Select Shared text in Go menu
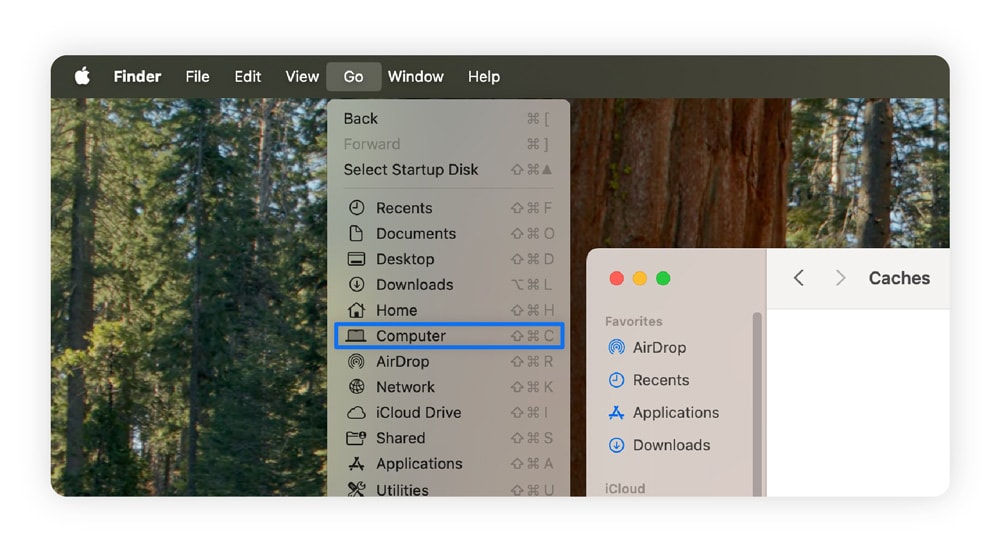Viewport: 1000px width, 542px height. click(401, 438)
